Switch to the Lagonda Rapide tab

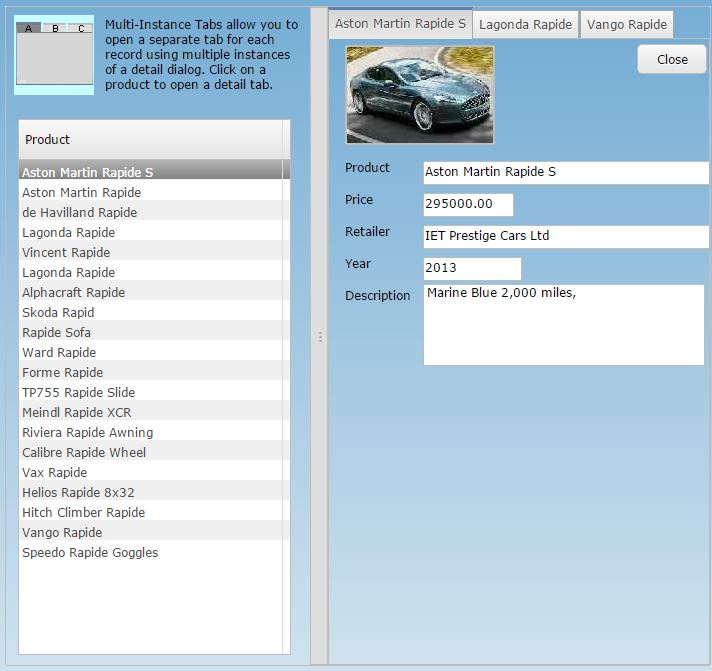click(x=525, y=24)
